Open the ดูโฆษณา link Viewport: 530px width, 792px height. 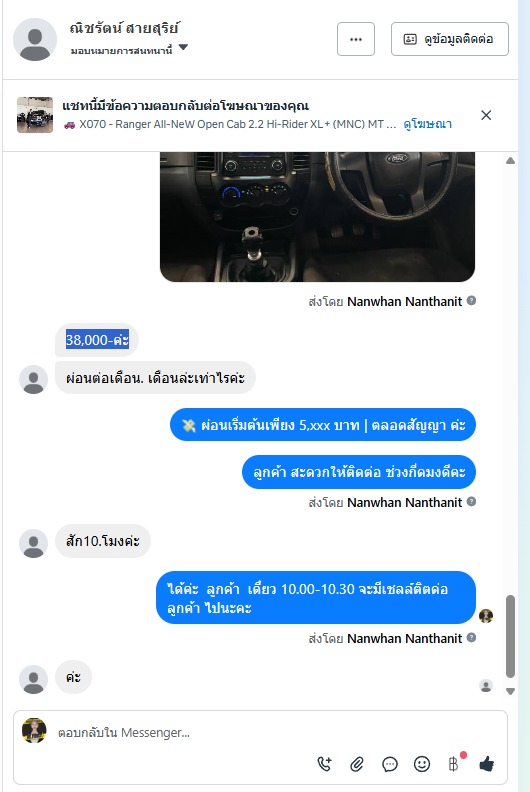(x=427, y=124)
